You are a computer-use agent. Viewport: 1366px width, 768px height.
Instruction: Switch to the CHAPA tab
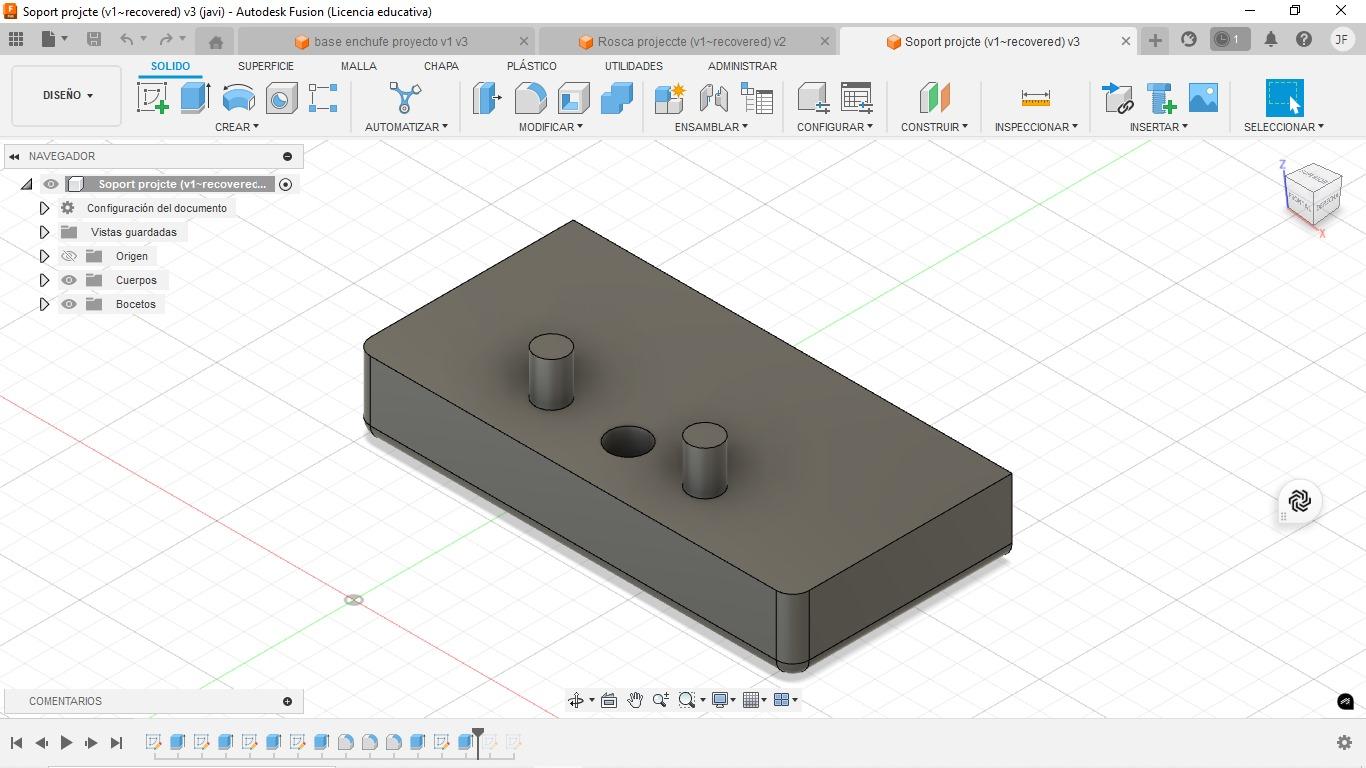pos(441,66)
